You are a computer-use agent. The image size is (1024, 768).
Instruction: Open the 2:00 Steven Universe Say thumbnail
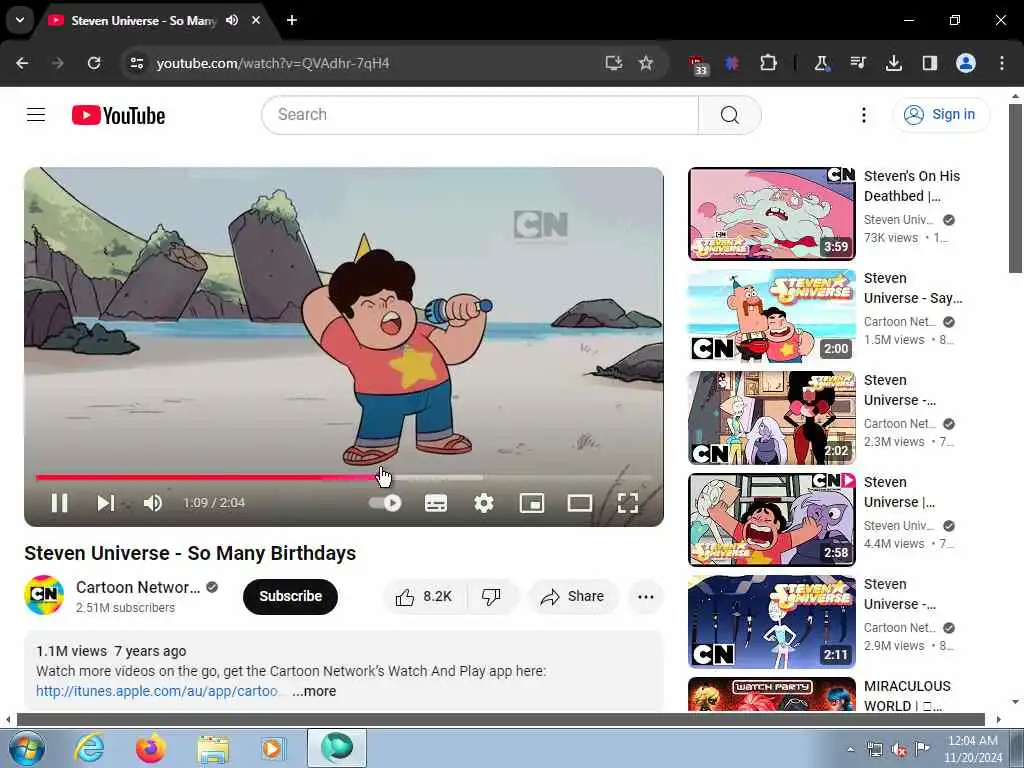771,316
